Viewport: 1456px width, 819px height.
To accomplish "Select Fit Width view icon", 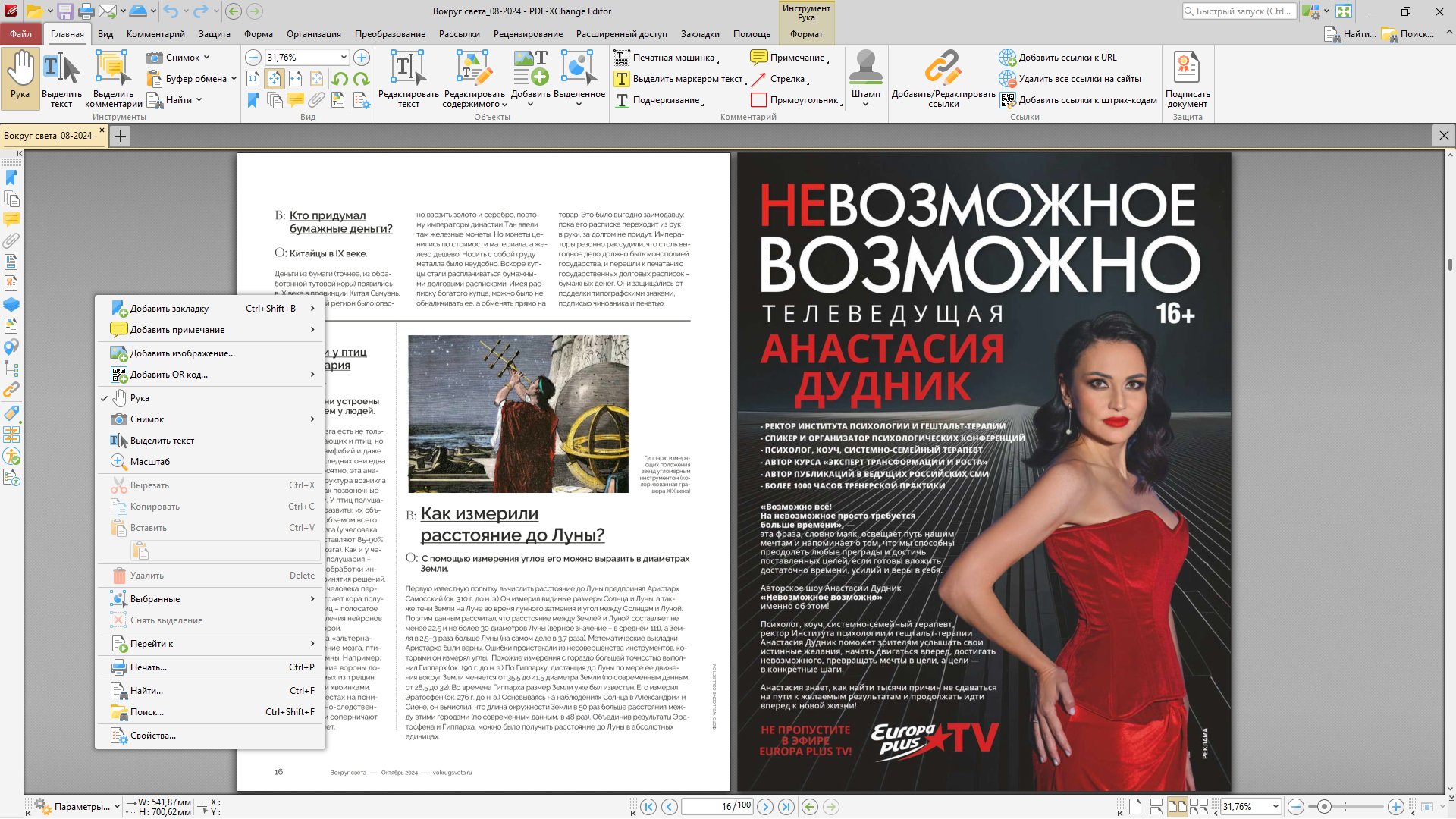I will pos(296,79).
